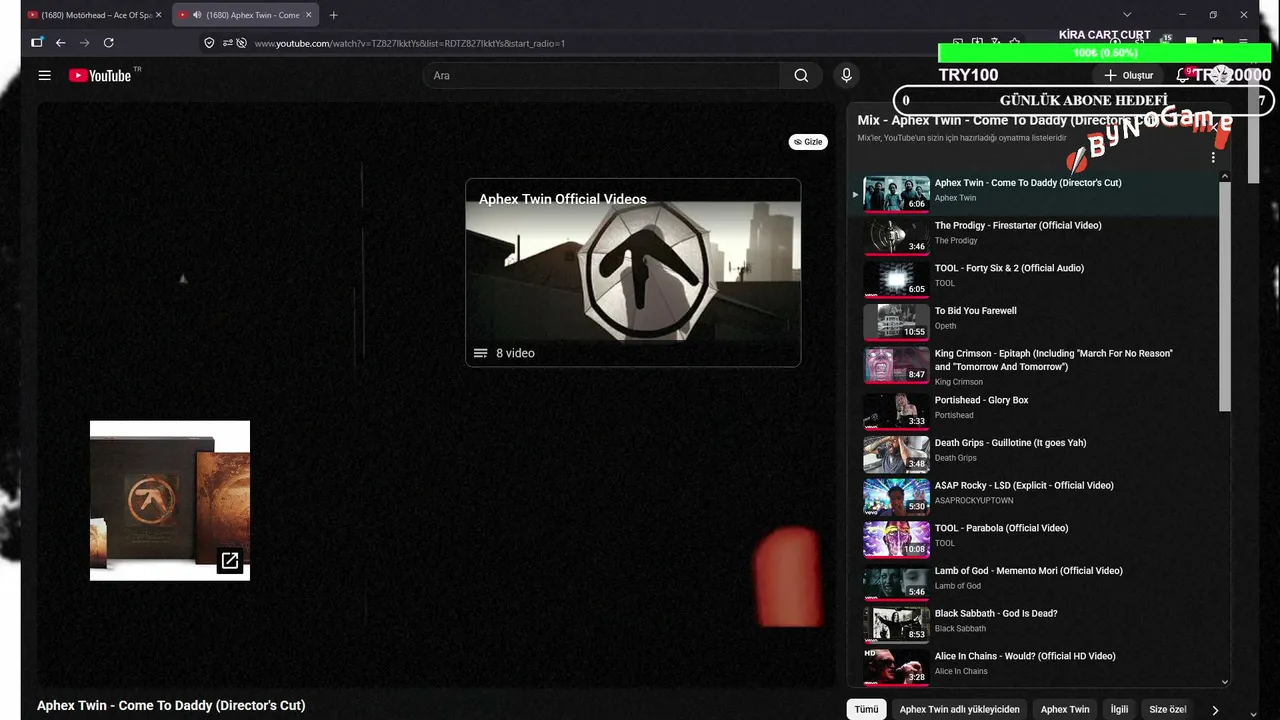
Task: Click the playlist icon beside 8 video
Action: 481,353
